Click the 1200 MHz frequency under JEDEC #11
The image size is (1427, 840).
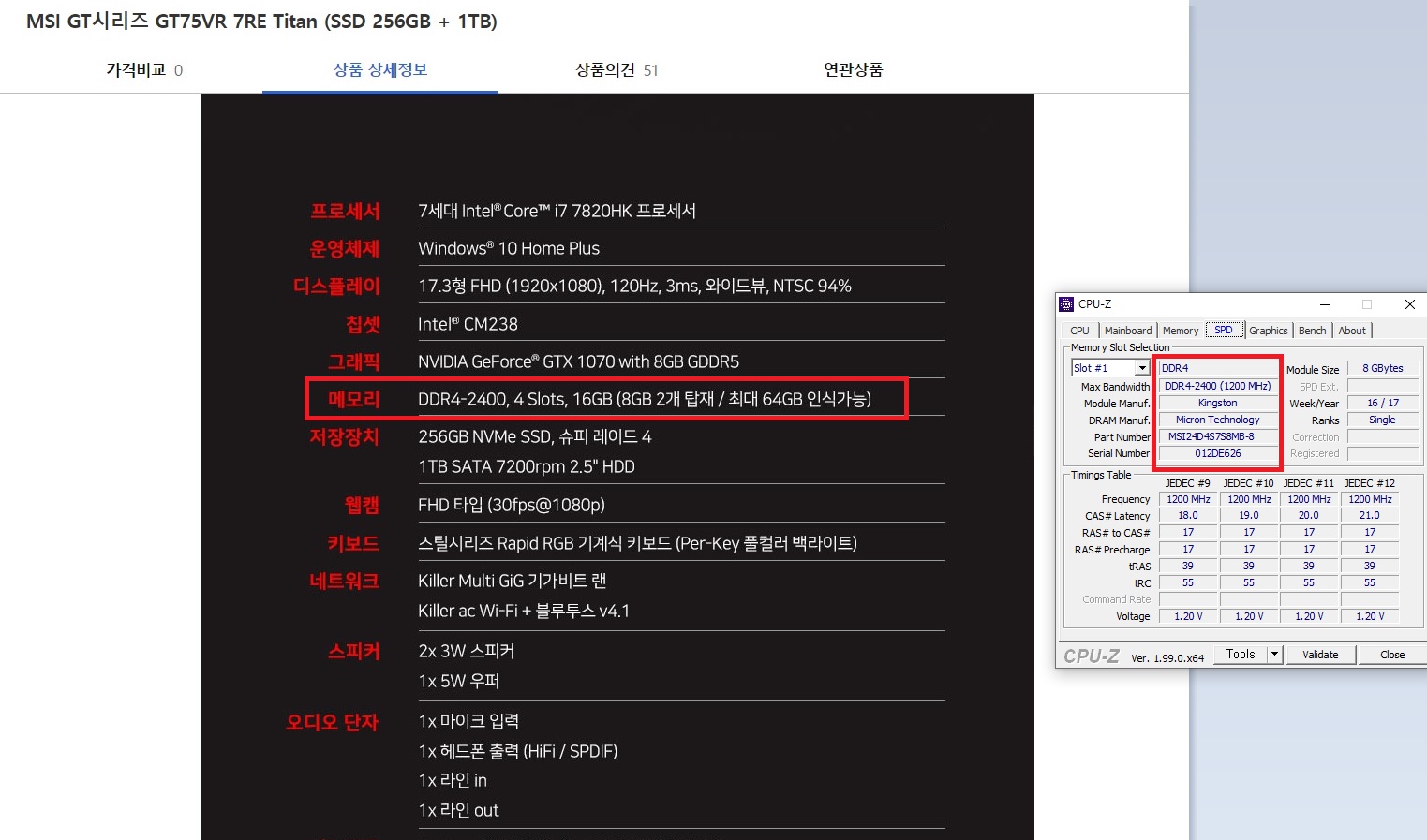tap(1309, 499)
